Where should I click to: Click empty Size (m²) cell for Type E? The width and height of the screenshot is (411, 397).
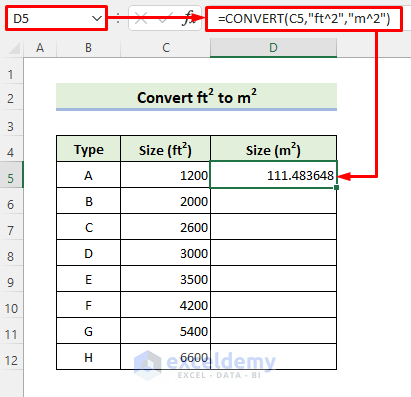tap(273, 279)
